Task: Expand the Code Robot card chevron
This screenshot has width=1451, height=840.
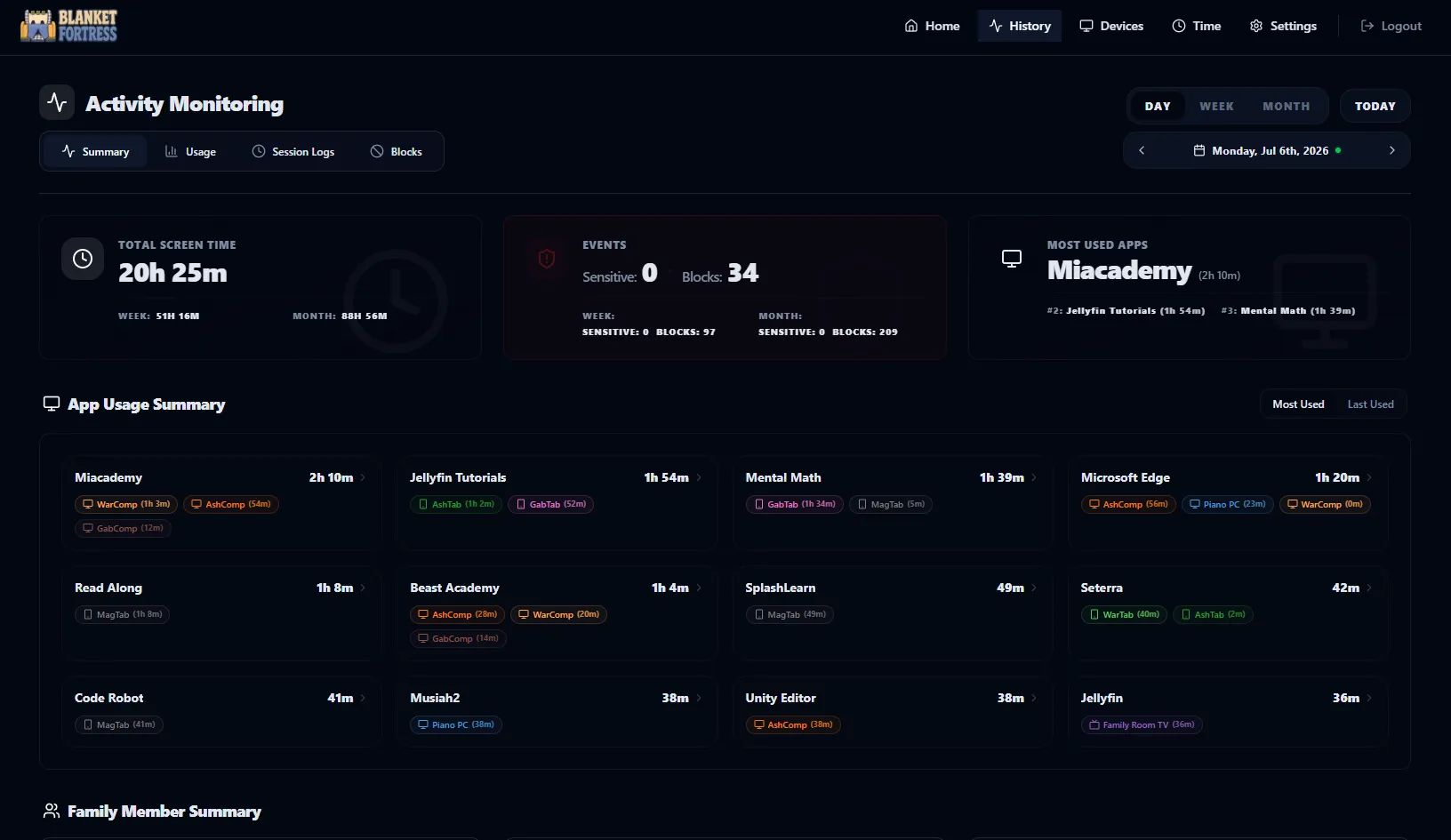Action: [363, 698]
